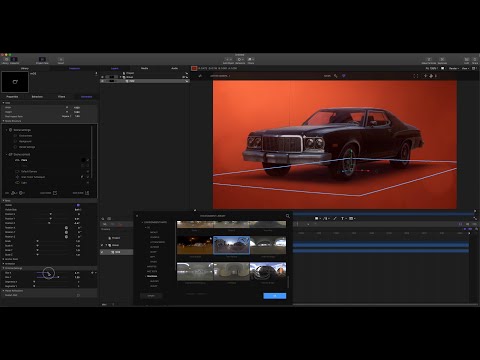Click the purple icon in canvas top bar
Viewport: 480px width, 360px height.
[344, 76]
